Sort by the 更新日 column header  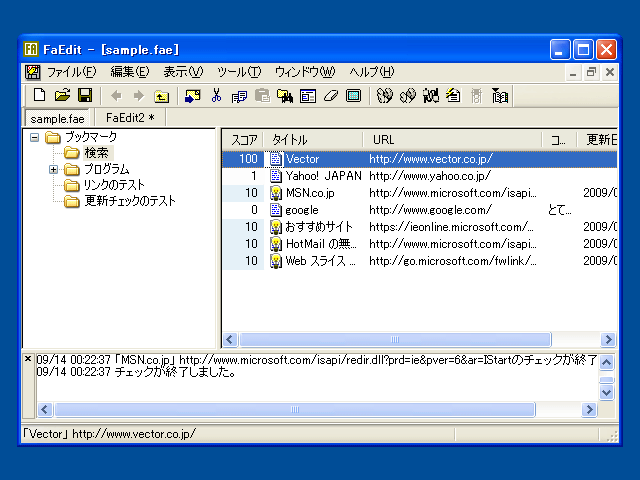point(596,140)
